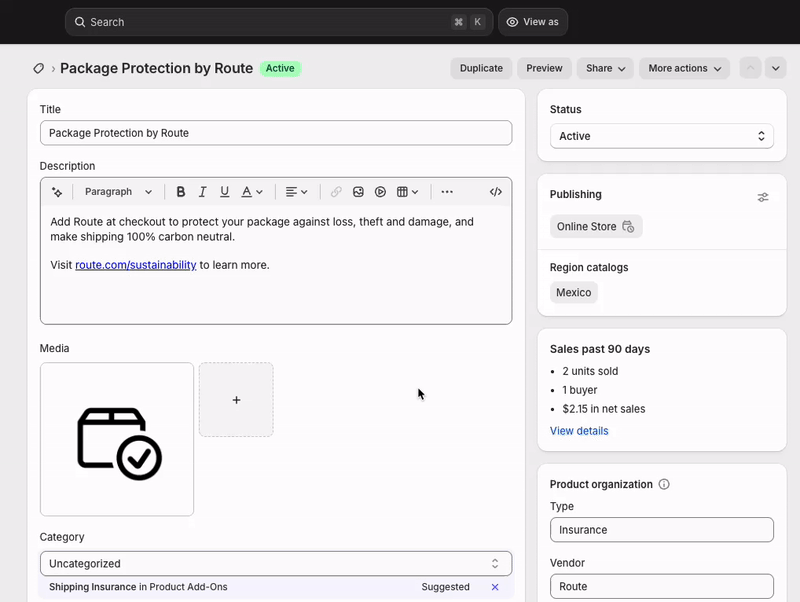Screen dimensions: 800x602
Task: Click the Product organization info icon
Action: coord(664,484)
